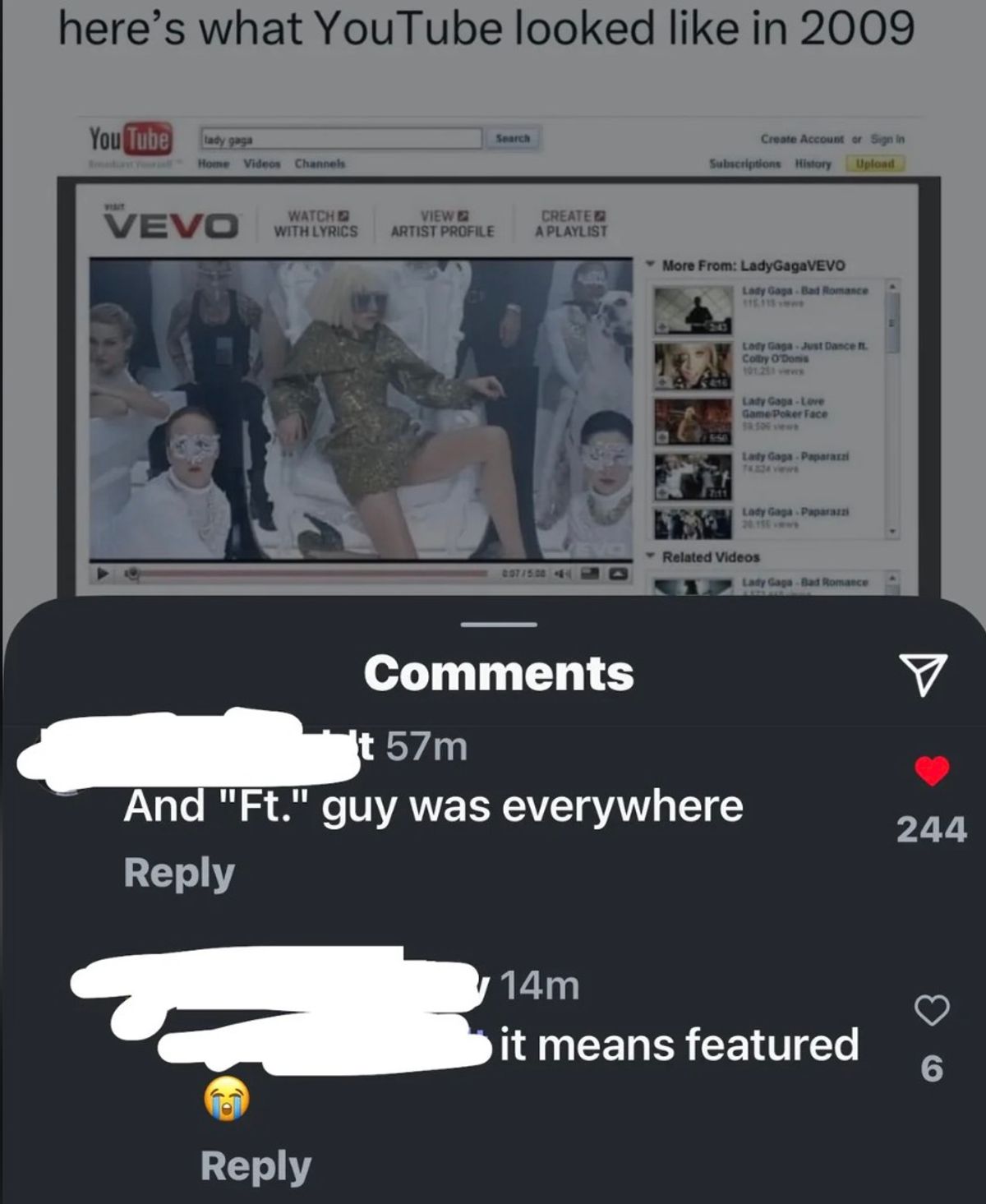Click the play button in the video player
Viewport: 986px width, 1204px height.
(x=104, y=574)
